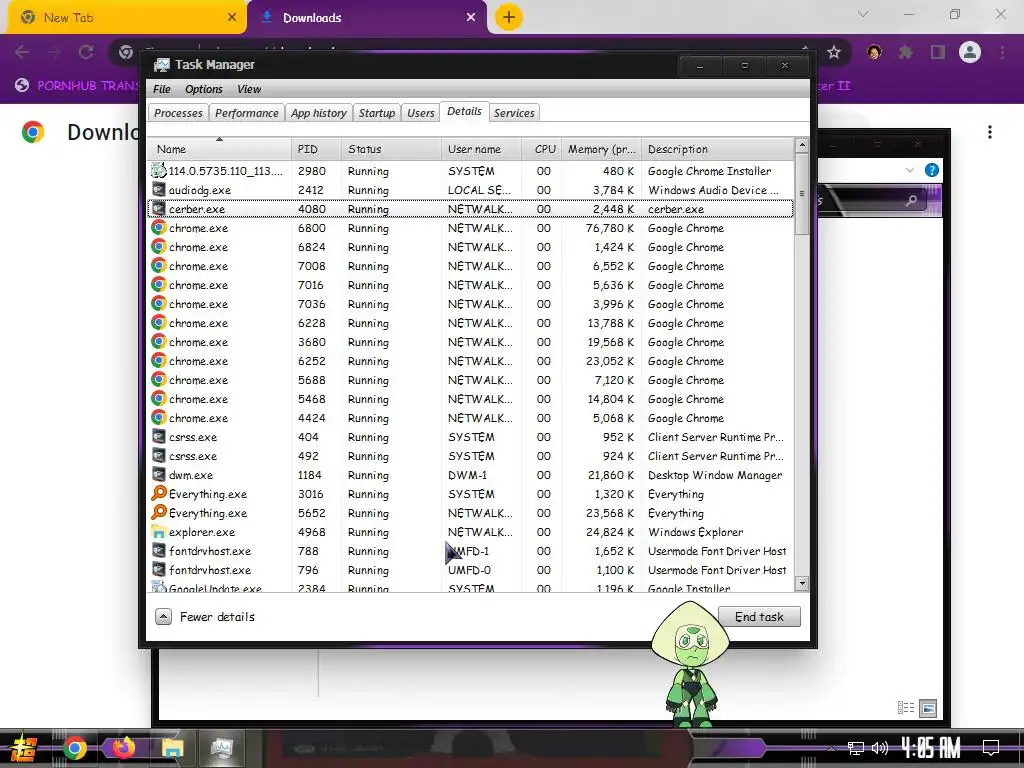Select the explorer.exe folder icon

(159, 531)
